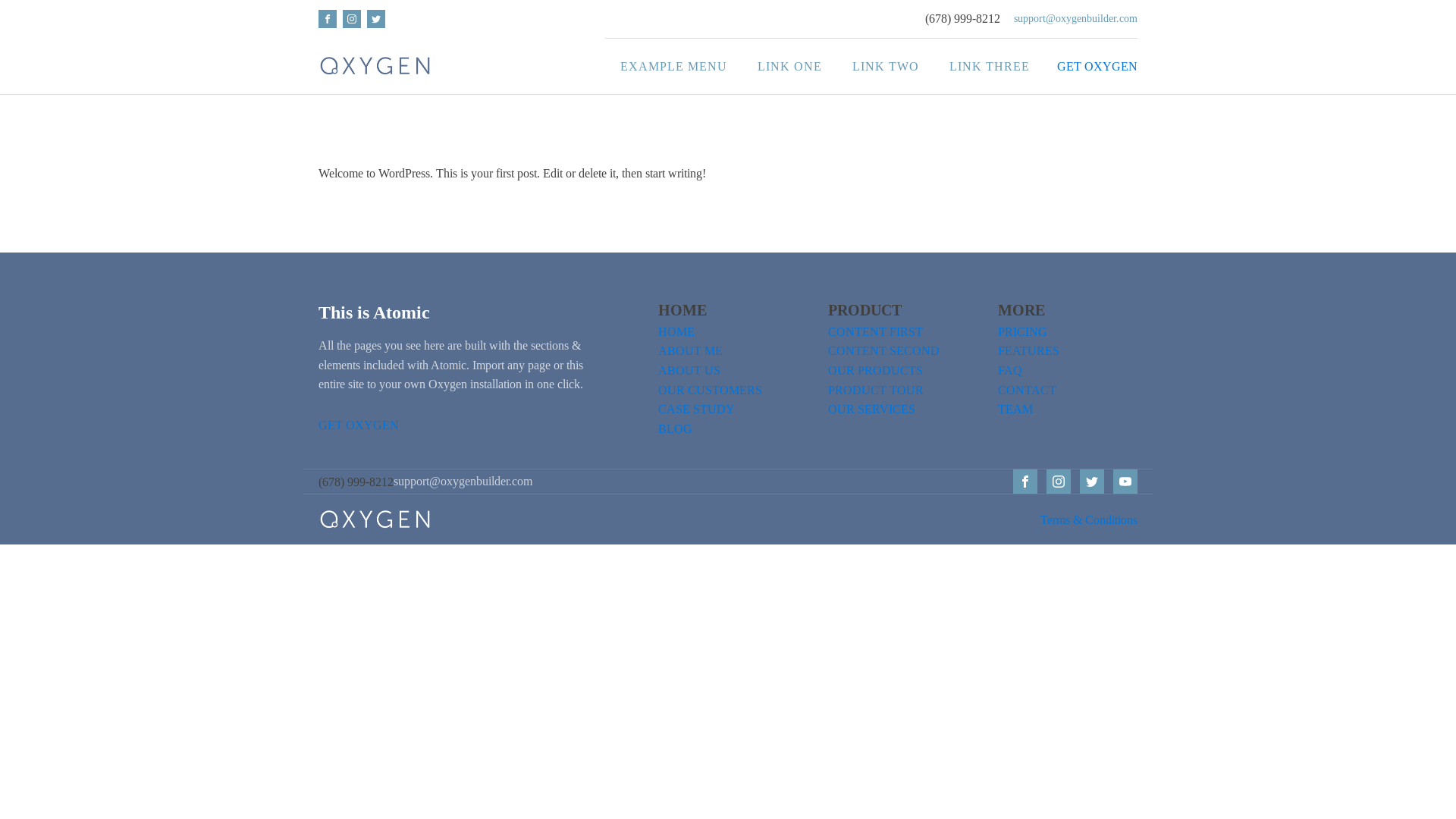Go to LINK TWO in navigation
Viewport: 1456px width, 819px height.
[885, 67]
